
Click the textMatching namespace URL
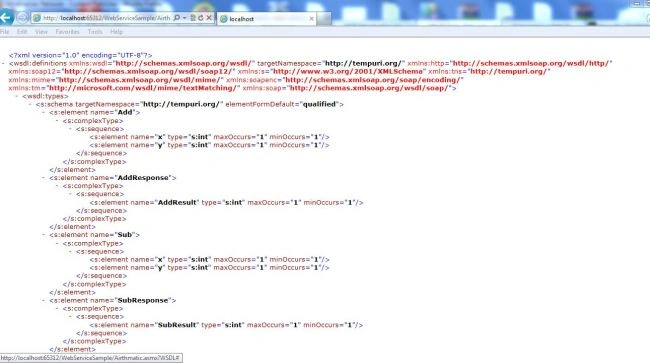click(x=143, y=88)
